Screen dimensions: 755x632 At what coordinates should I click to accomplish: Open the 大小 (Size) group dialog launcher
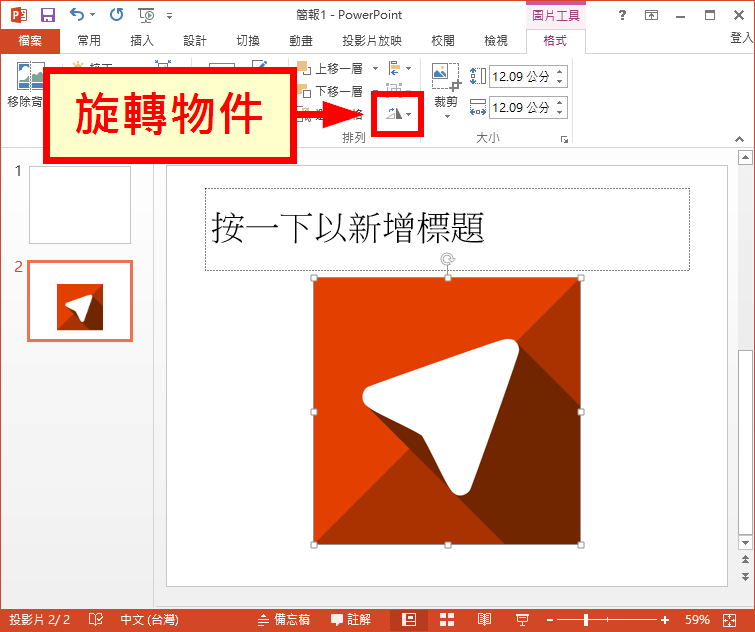(x=564, y=139)
